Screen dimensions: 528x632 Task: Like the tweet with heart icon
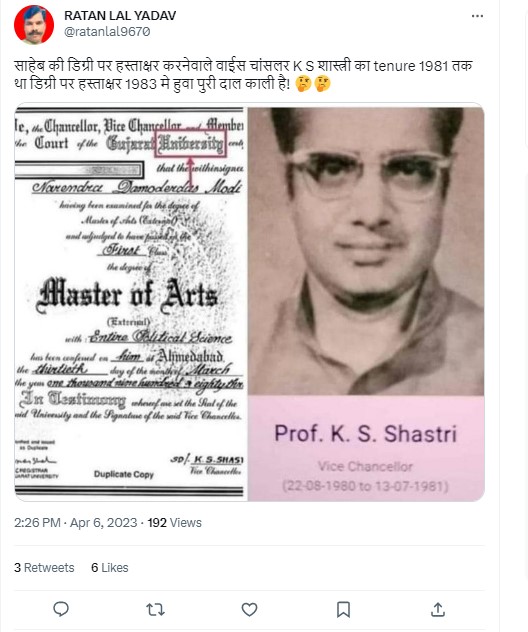[x=249, y=609]
